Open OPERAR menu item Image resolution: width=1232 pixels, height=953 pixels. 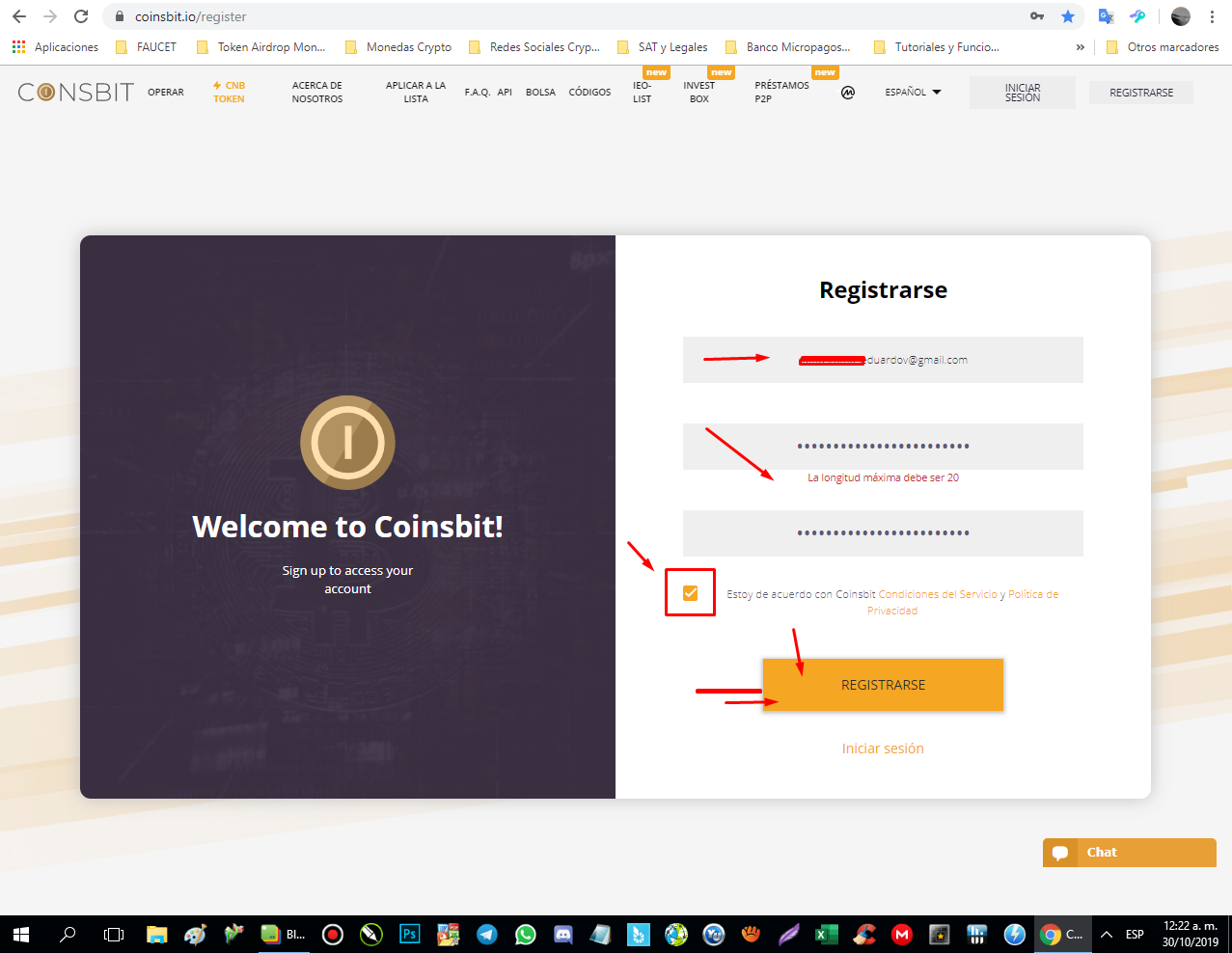click(x=166, y=93)
